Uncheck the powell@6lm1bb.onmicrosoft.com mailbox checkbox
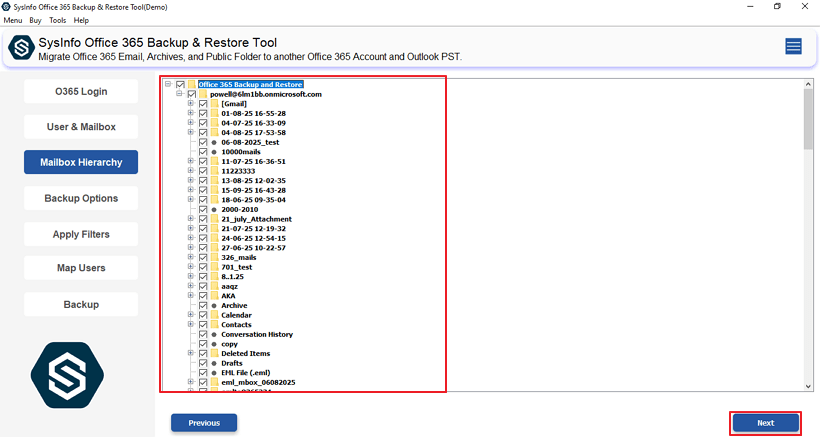The height and width of the screenshot is (437, 820). tap(192, 94)
